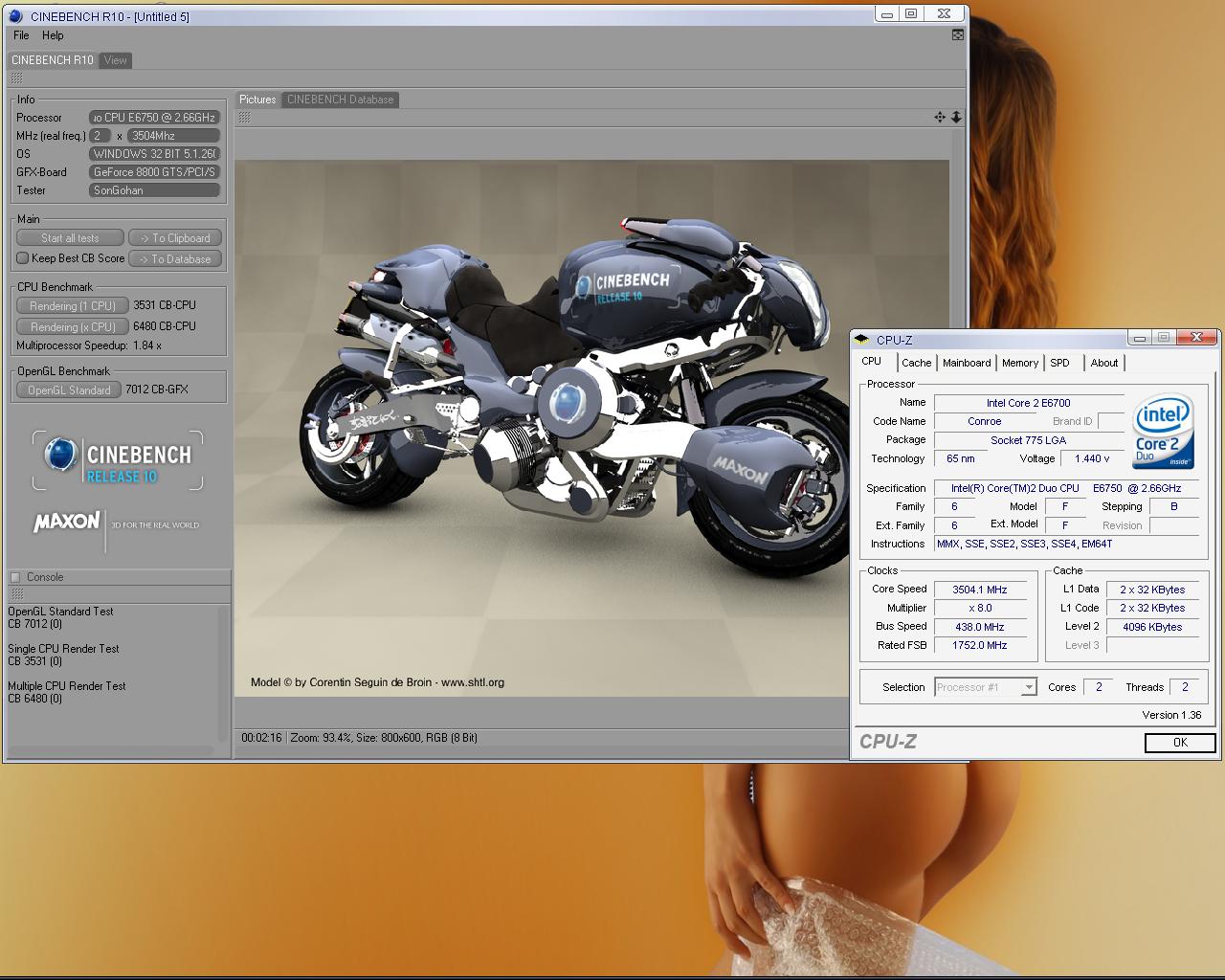1225x980 pixels.
Task: Select the CPU tab in CPU-Z
Action: [x=871, y=362]
